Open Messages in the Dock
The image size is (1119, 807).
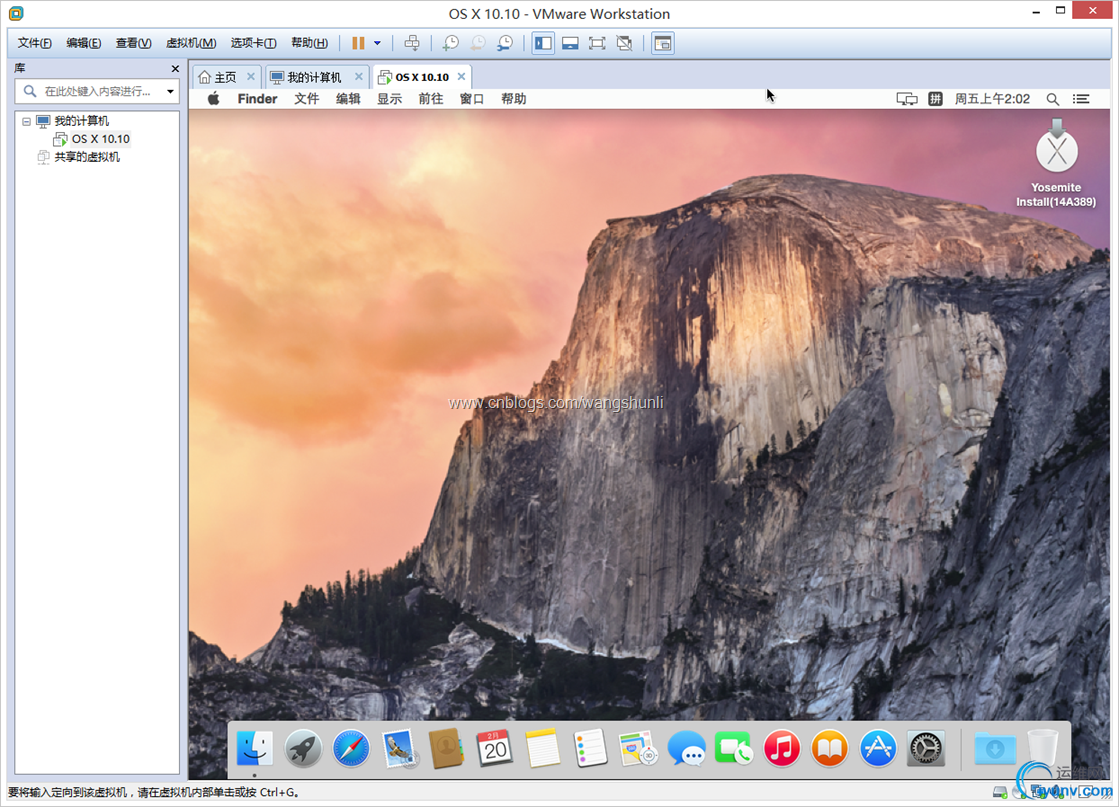[687, 748]
